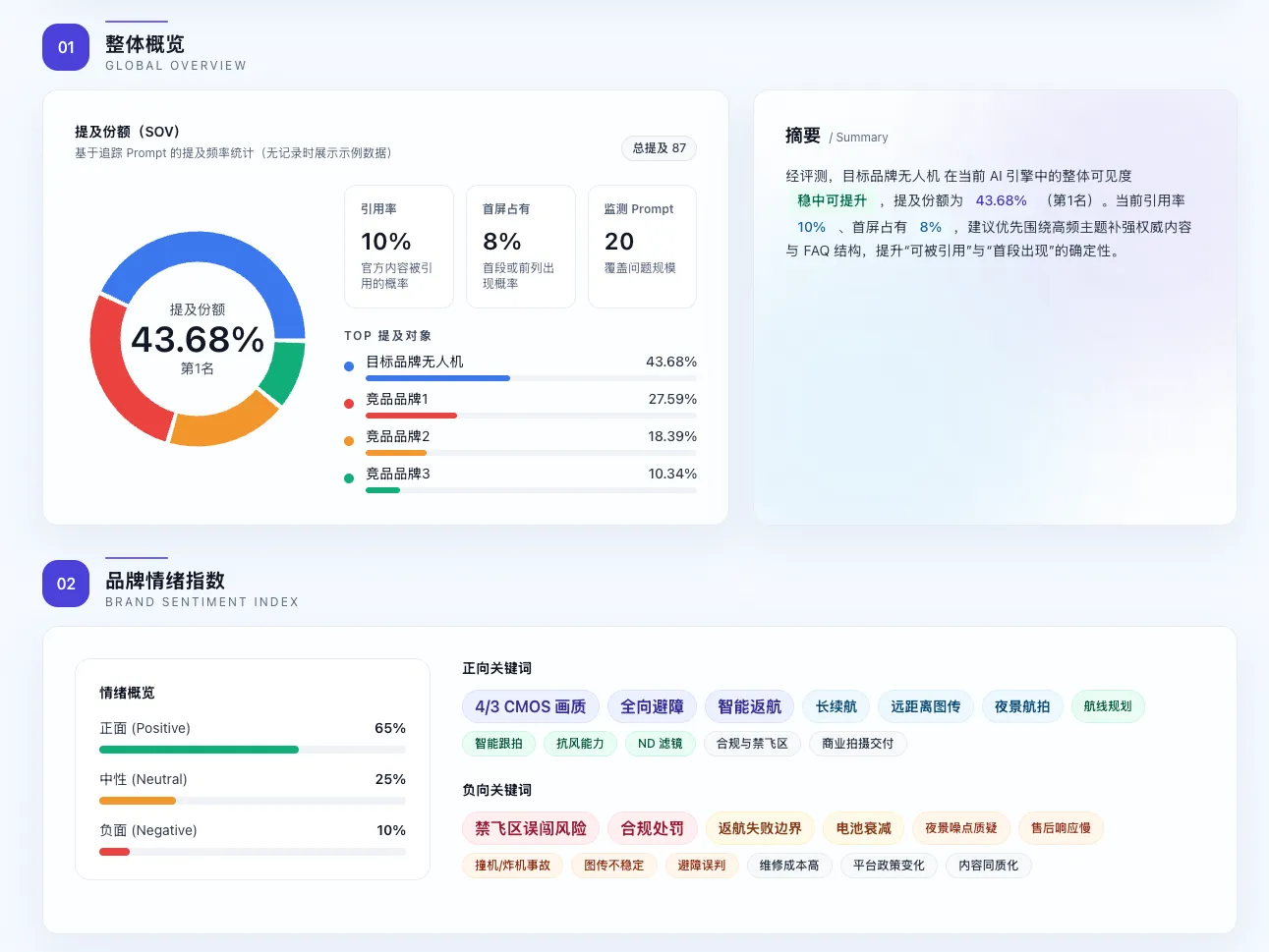The width and height of the screenshot is (1269, 952).
Task: Click the 8% value in the summary text
Action: coord(931,227)
